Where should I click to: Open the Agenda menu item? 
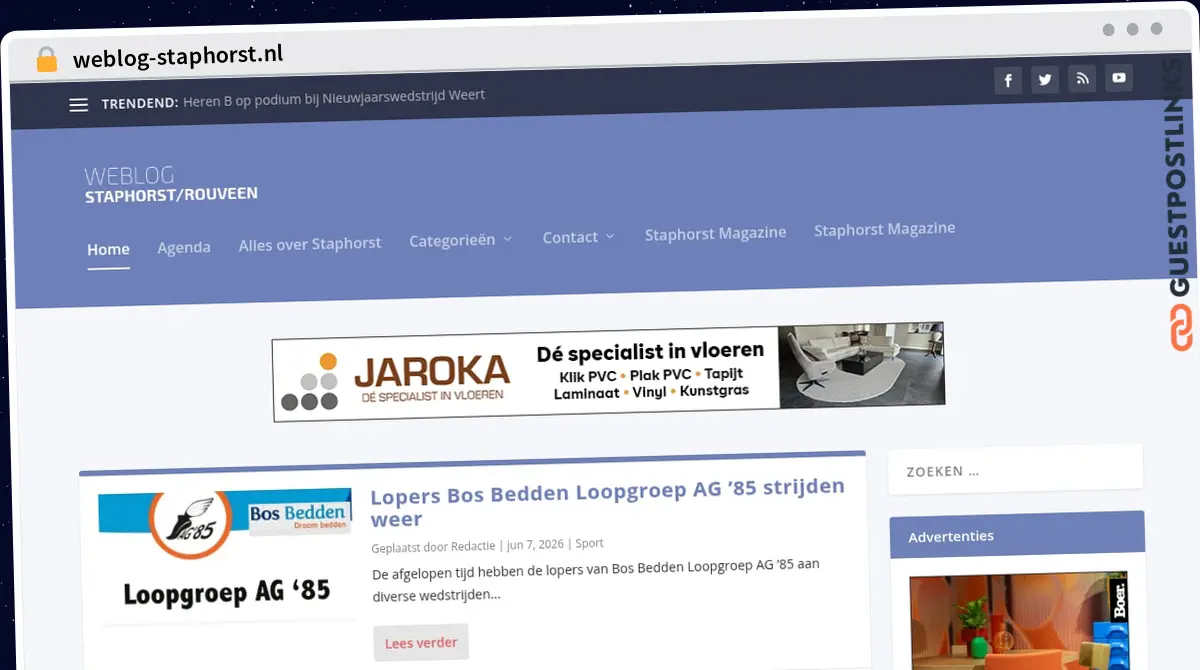184,247
